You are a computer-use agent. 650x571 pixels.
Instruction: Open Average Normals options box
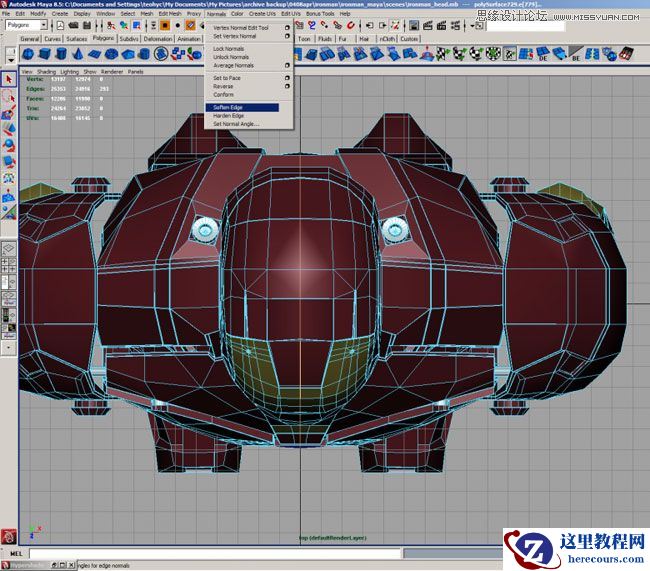(x=287, y=66)
